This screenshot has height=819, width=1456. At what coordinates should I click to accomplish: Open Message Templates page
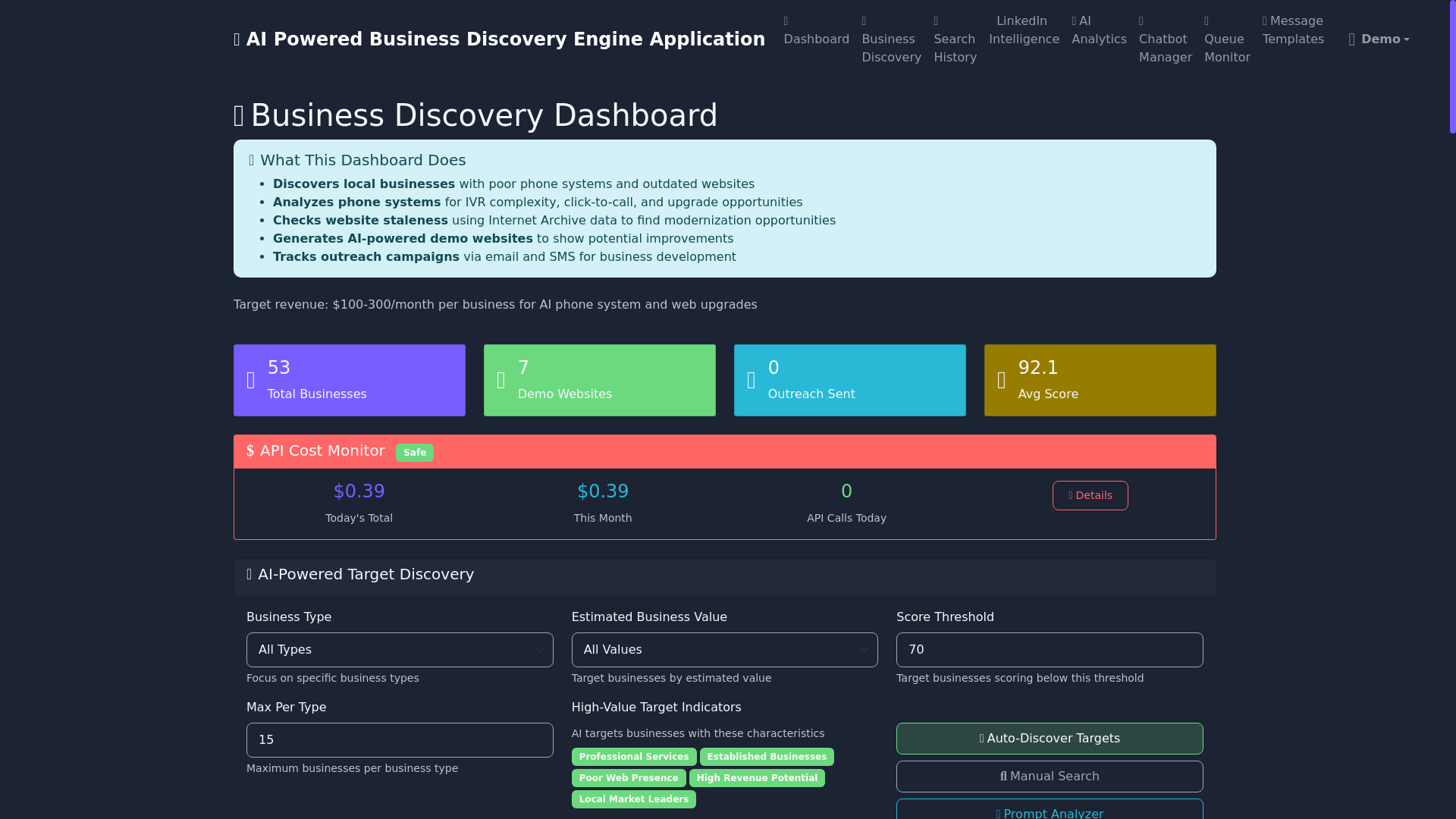click(x=1293, y=30)
